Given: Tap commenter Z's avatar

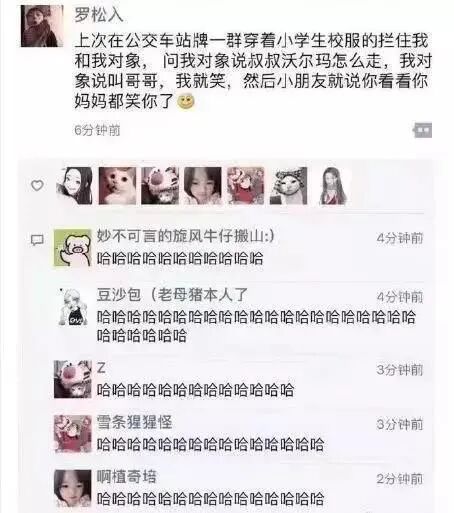Looking at the screenshot, I should (x=72, y=379).
